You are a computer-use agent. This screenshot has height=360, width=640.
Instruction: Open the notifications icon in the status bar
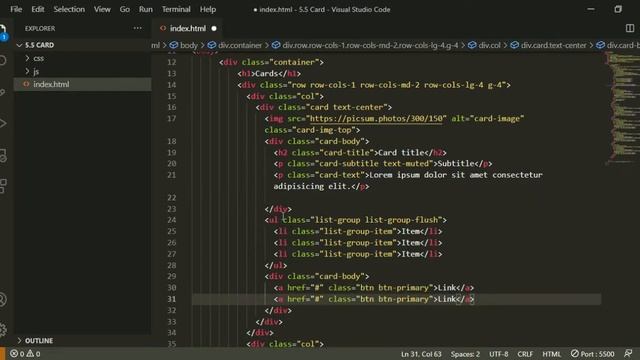pyautogui.click(x=629, y=353)
